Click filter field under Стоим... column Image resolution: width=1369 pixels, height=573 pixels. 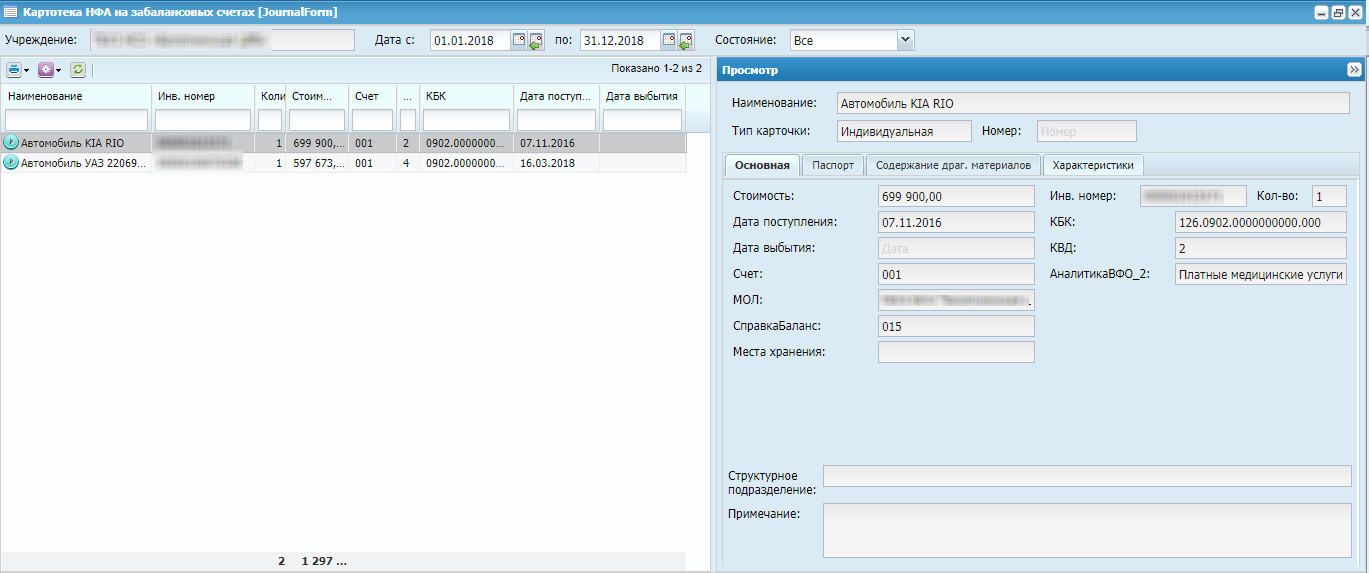click(317, 120)
